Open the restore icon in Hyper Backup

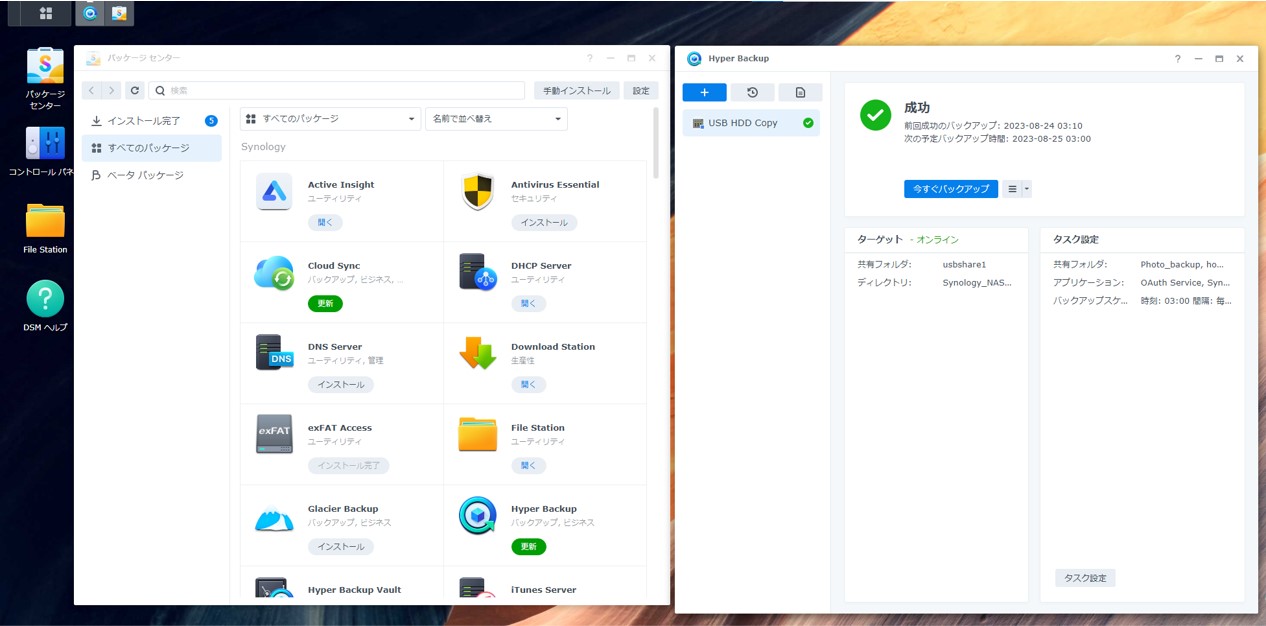[x=752, y=92]
